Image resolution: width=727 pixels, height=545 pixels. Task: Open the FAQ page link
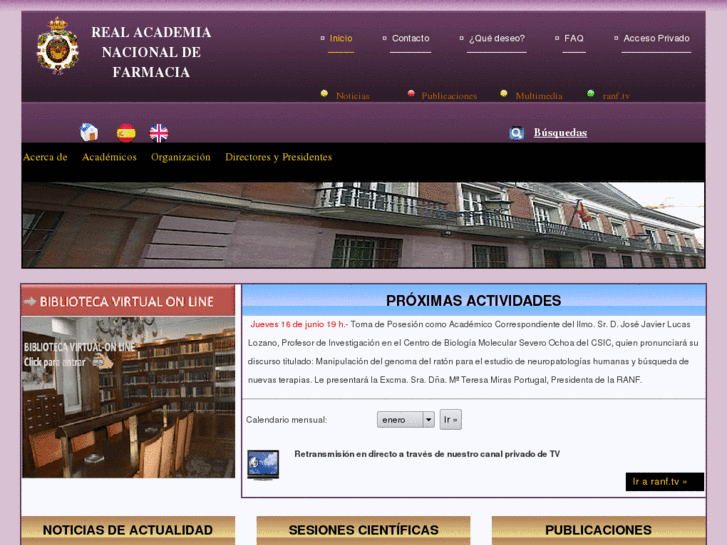coord(573,39)
